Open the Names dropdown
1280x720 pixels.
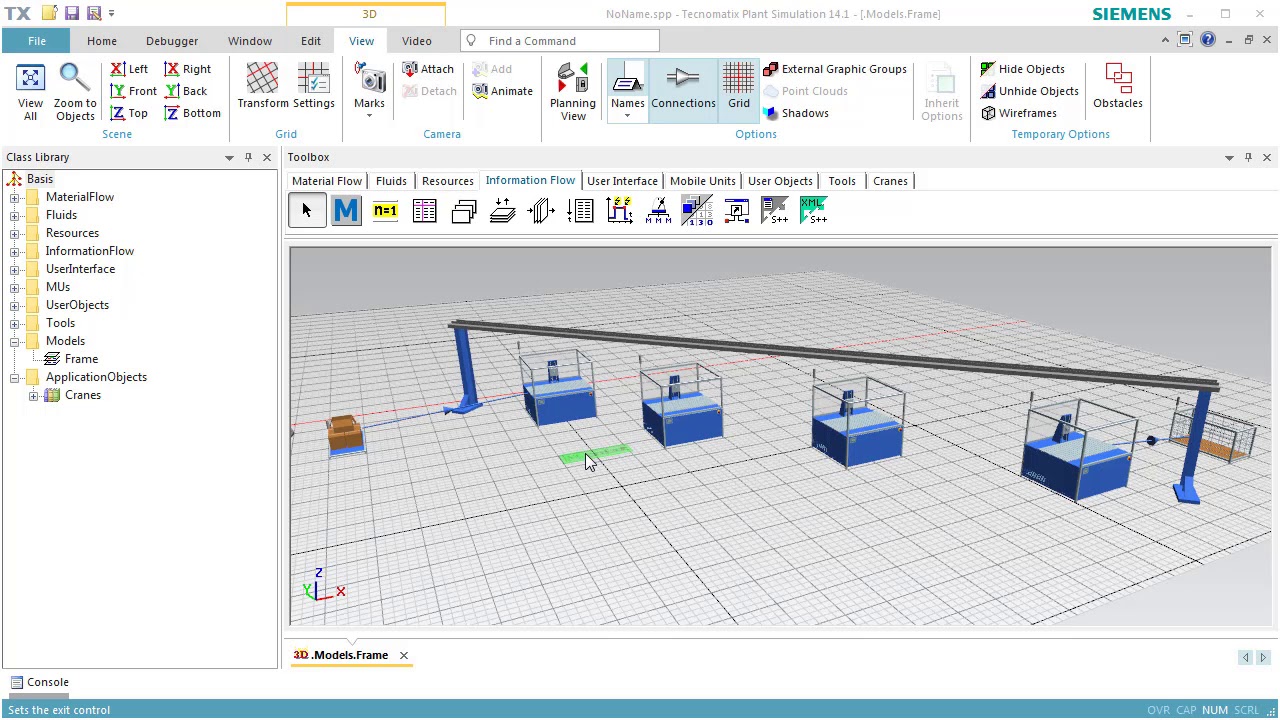pos(627,116)
